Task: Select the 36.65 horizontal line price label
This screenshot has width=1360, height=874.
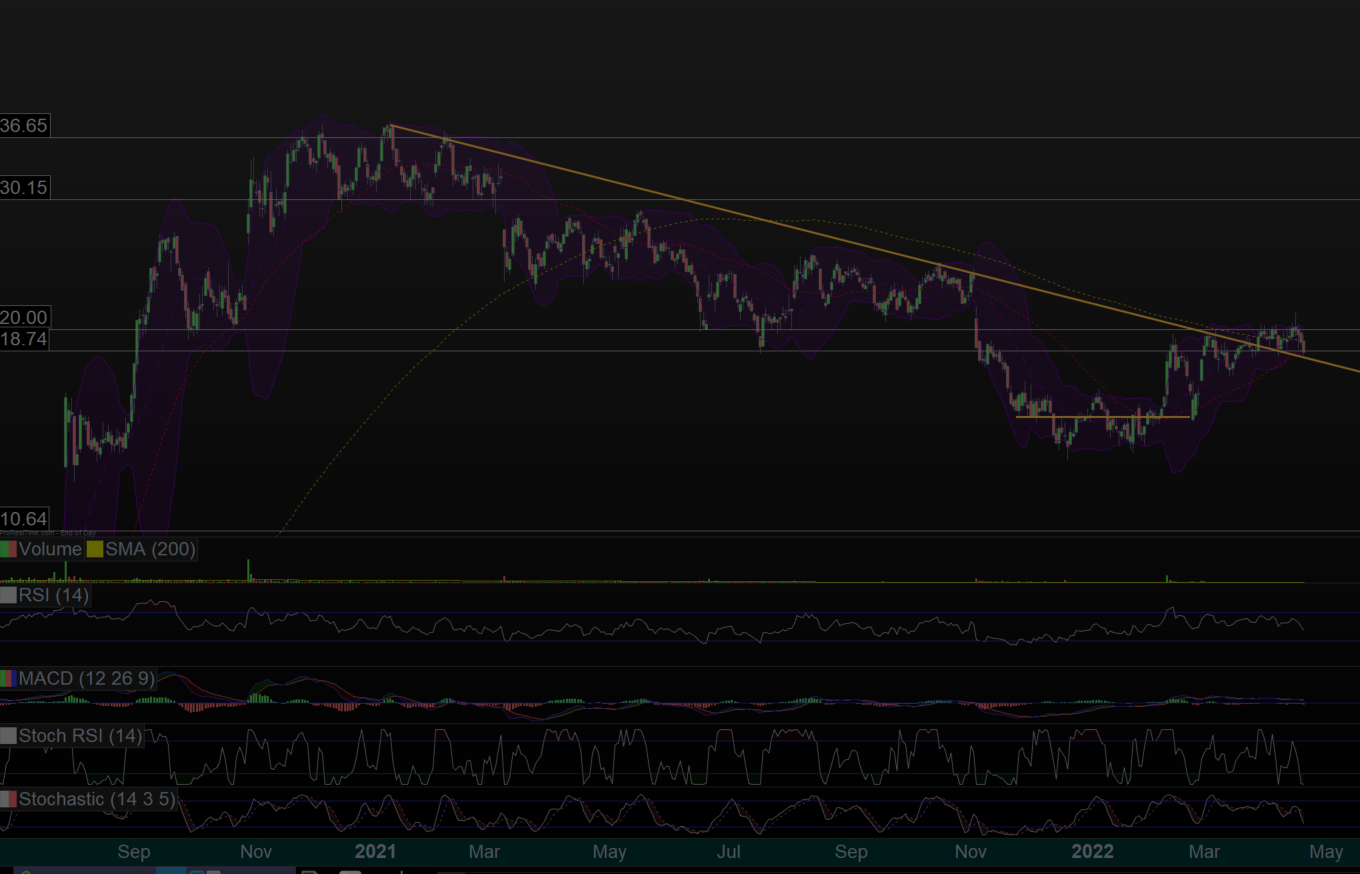Action: coord(24,126)
